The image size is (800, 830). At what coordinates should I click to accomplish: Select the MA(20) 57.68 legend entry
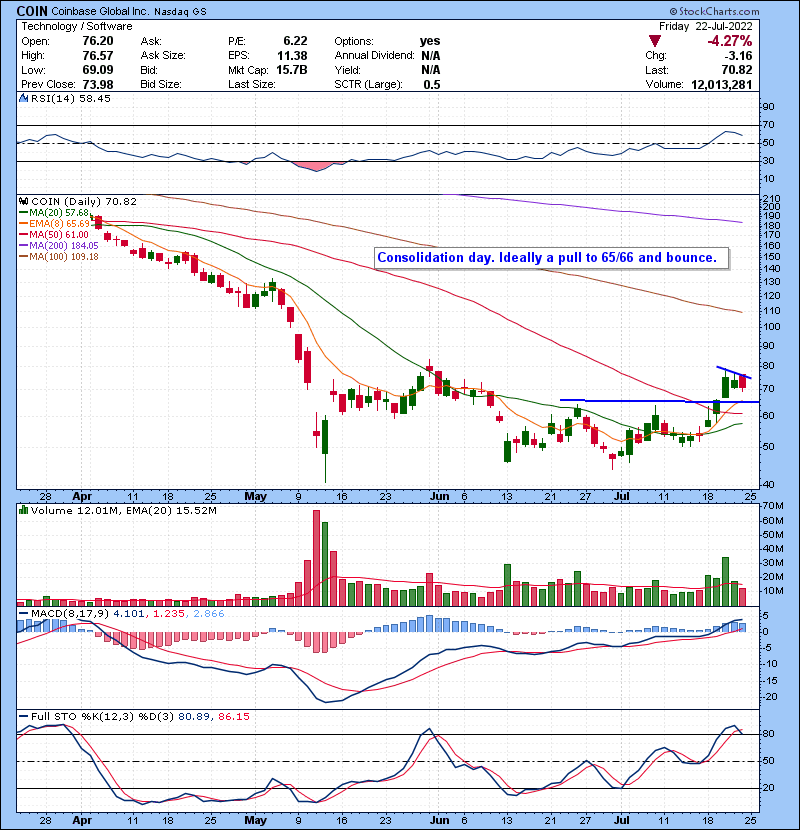[x=54, y=212]
